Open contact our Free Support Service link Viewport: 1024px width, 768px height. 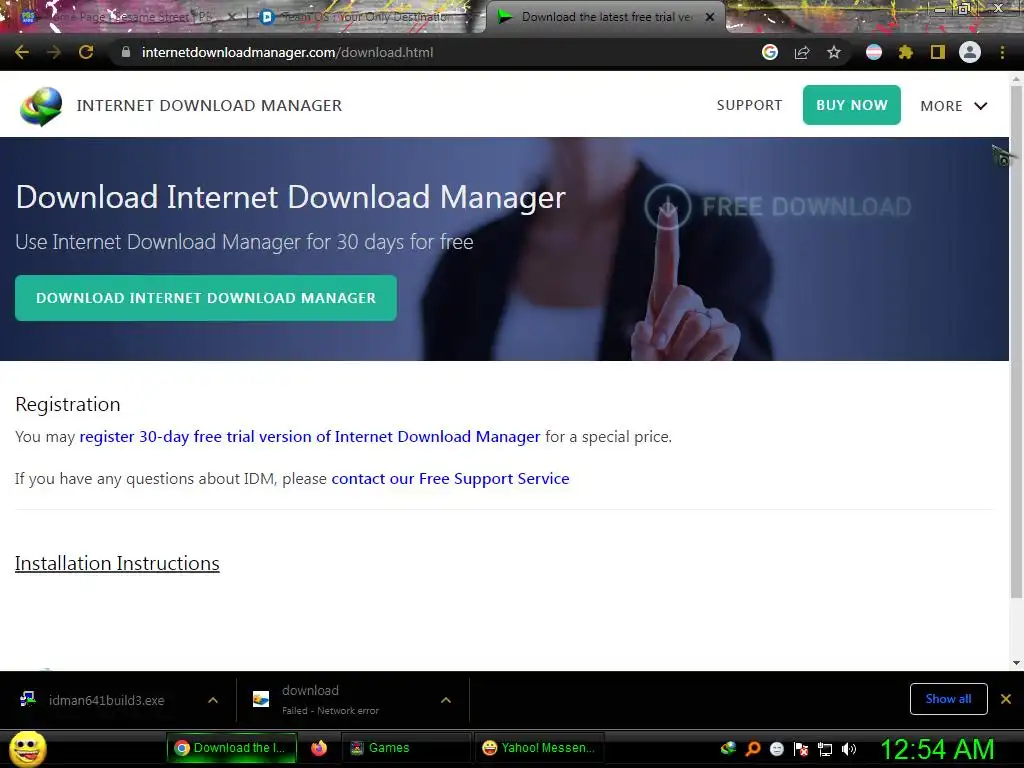pos(451,479)
